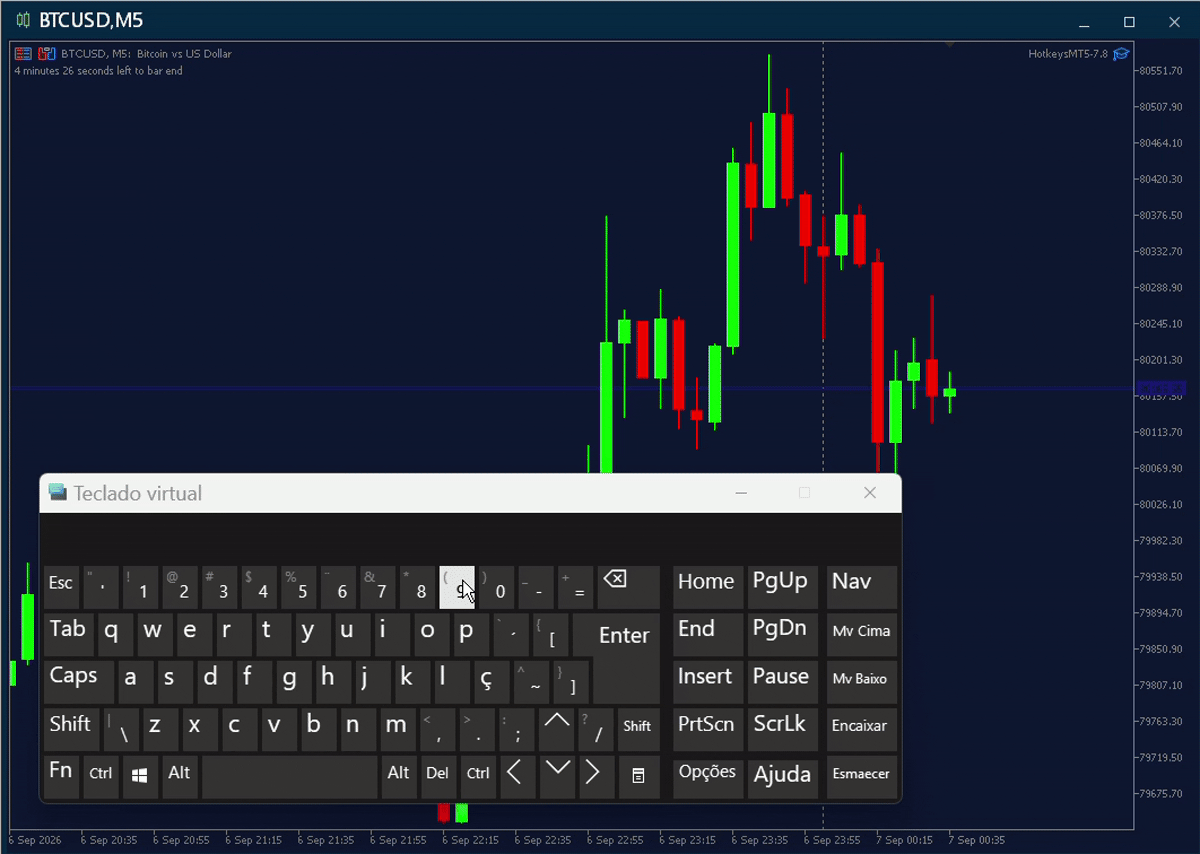The image size is (1200, 854).
Task: Tap the context menu key on the virtual keyboard
Action: (638, 776)
